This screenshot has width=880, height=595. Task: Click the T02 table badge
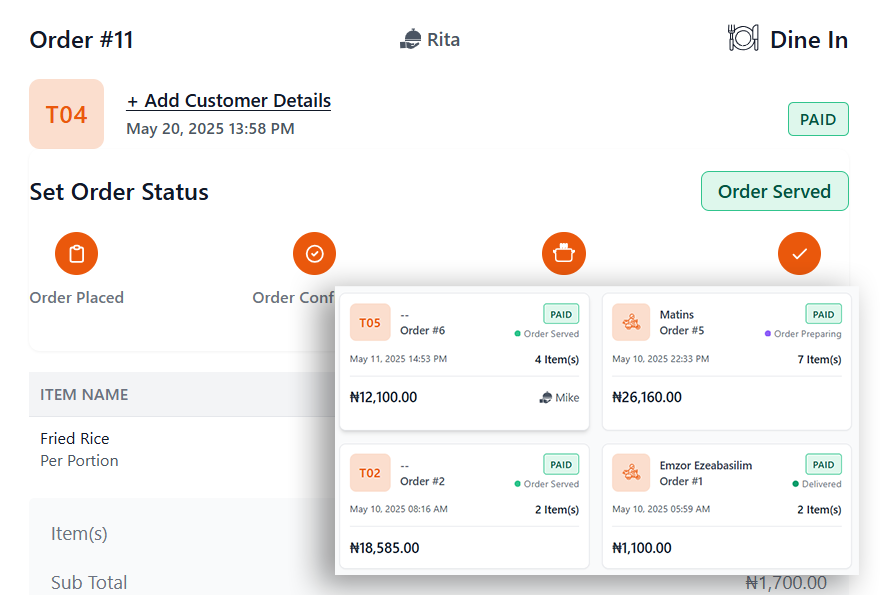point(370,473)
